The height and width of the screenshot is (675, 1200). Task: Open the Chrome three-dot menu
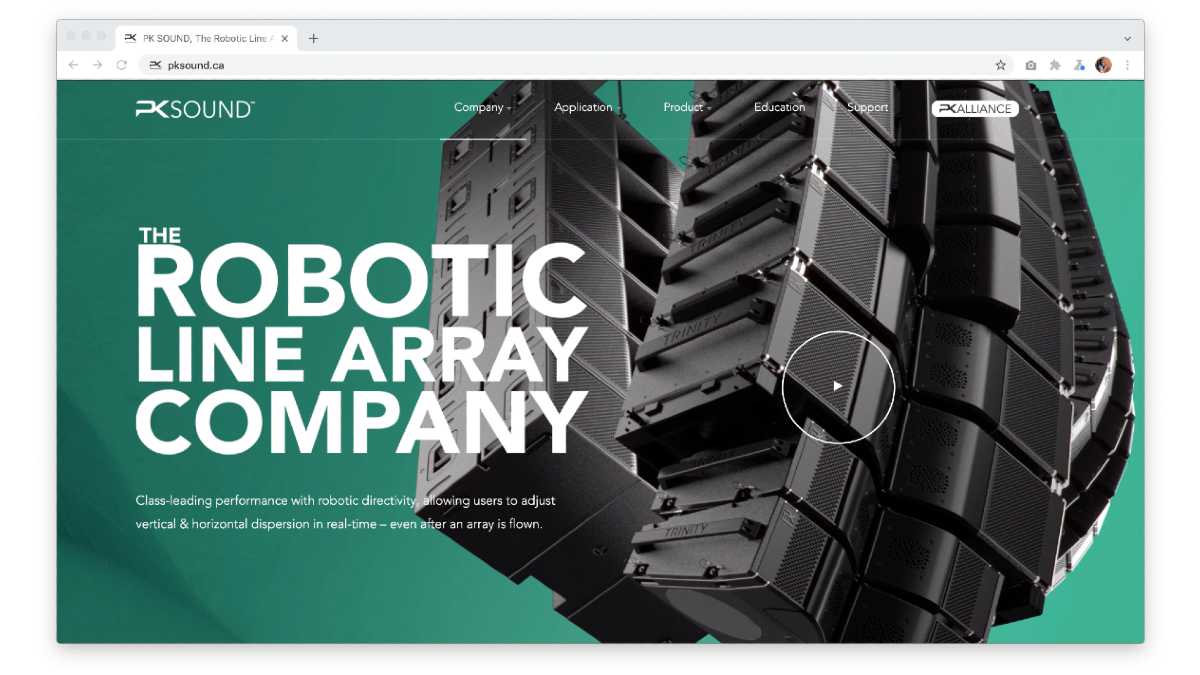pyautogui.click(x=1127, y=65)
